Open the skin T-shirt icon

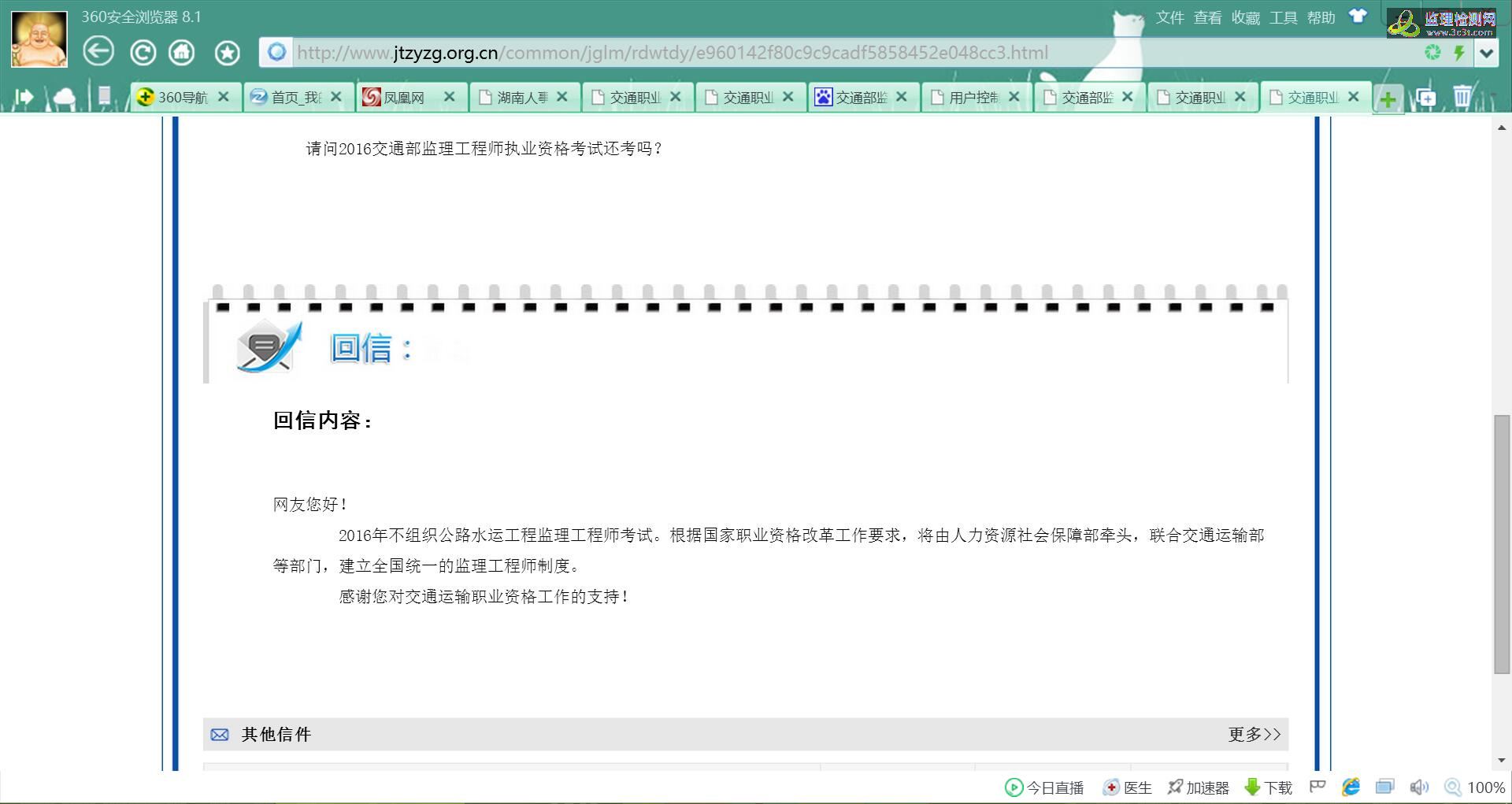pos(1358,17)
